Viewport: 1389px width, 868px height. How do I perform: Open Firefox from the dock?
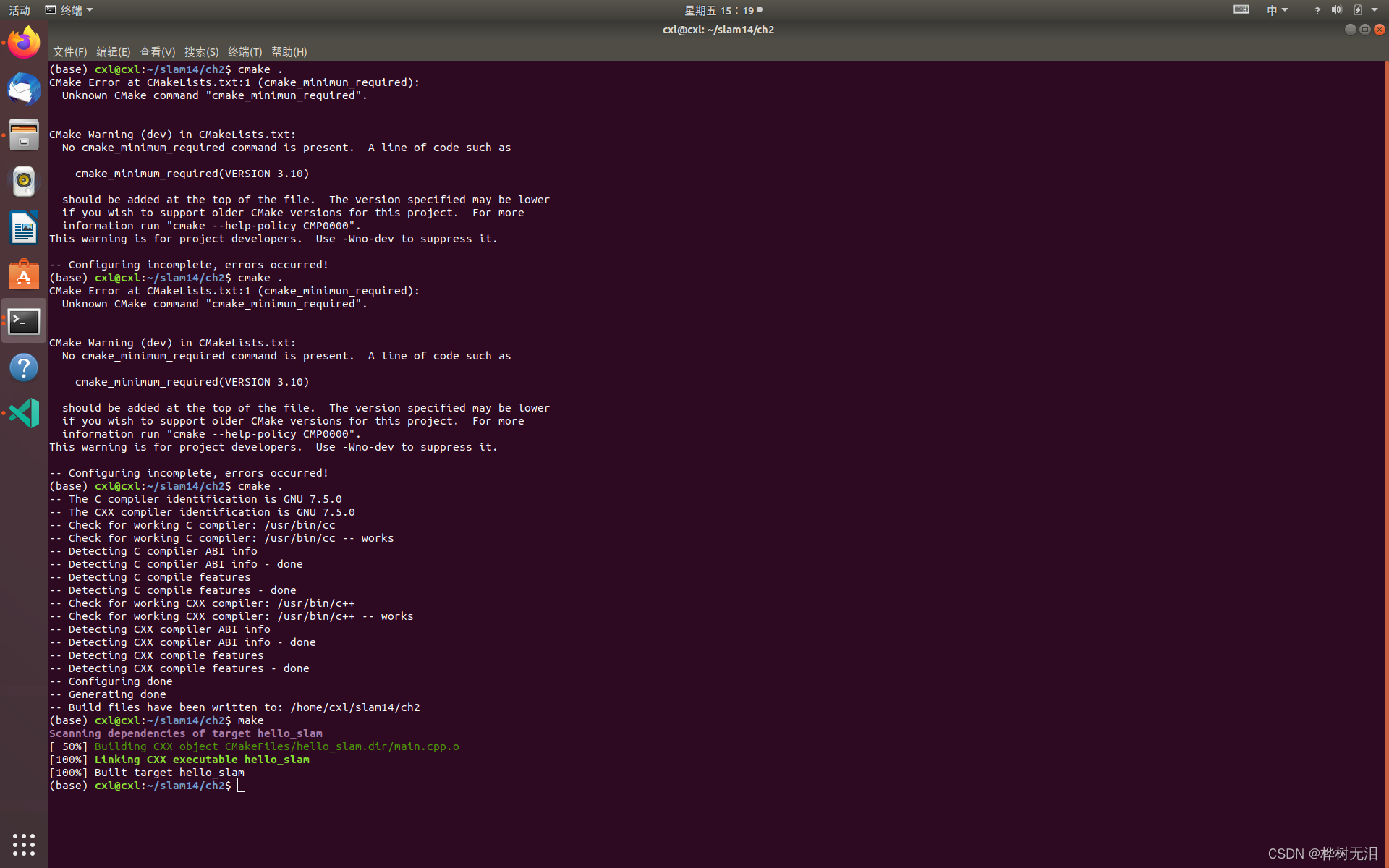click(x=24, y=43)
